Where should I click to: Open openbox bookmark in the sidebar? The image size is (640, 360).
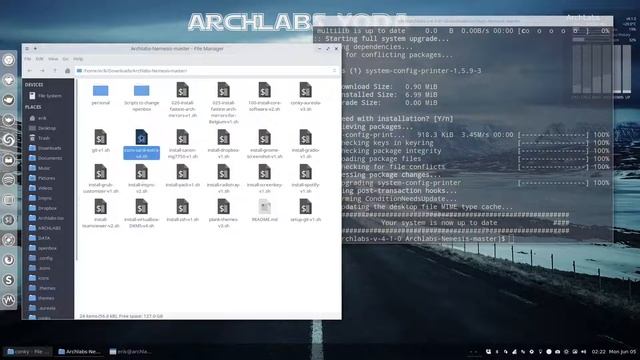click(x=43, y=248)
